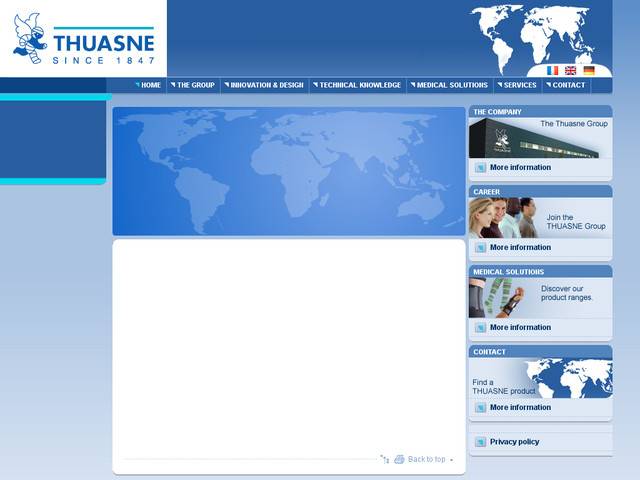
Task: Click arrow icon in Contact box
Action: coord(480,407)
